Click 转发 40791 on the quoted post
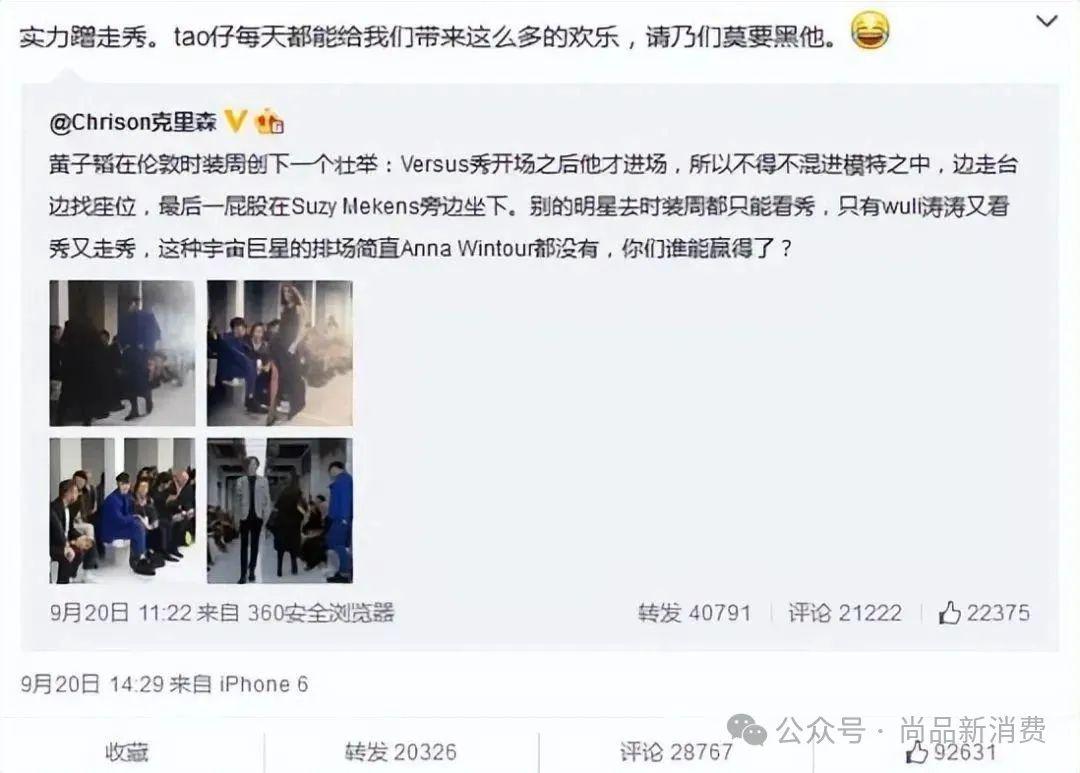 [694, 612]
